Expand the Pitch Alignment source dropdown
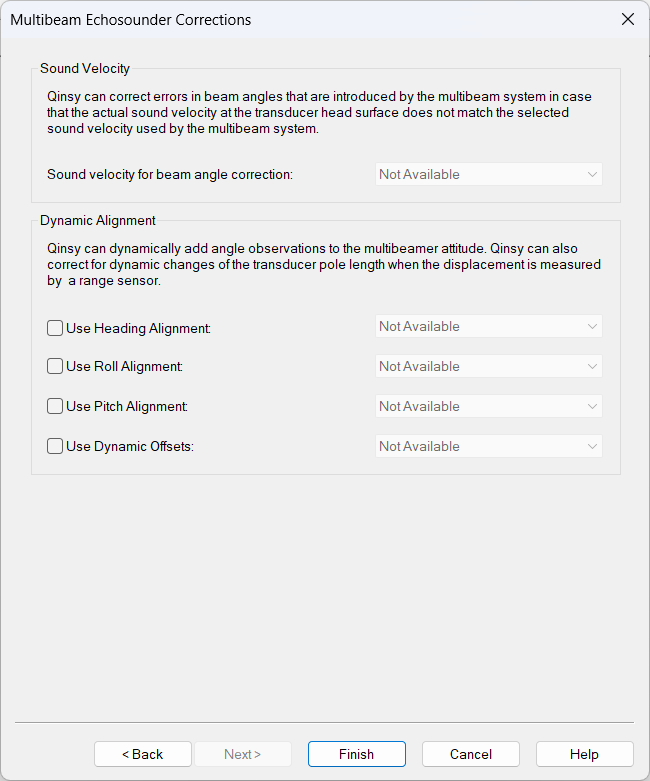 click(489, 406)
